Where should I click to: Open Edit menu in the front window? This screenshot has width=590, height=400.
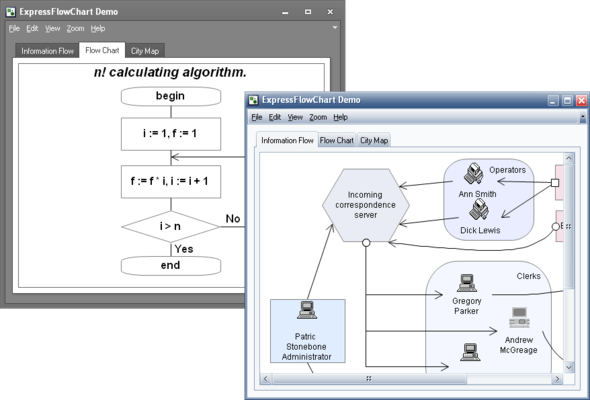(x=275, y=117)
